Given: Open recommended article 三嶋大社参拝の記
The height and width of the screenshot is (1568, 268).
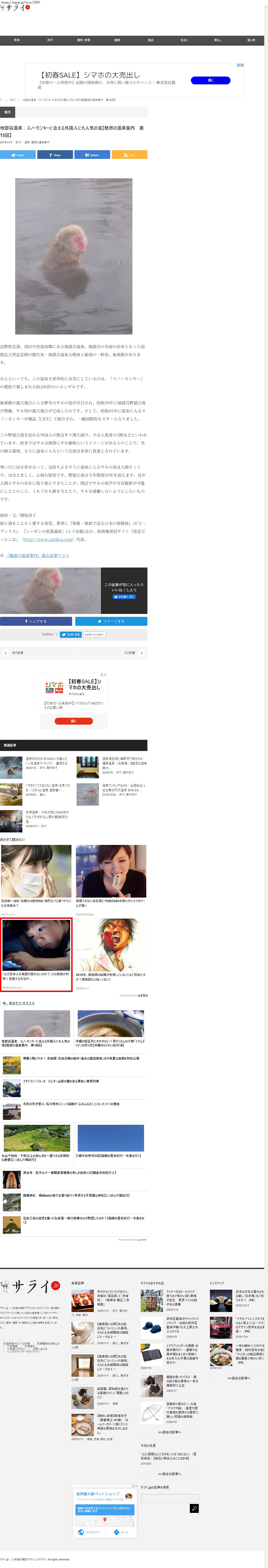Looking at the screenshot, I should [x=108, y=1155].
